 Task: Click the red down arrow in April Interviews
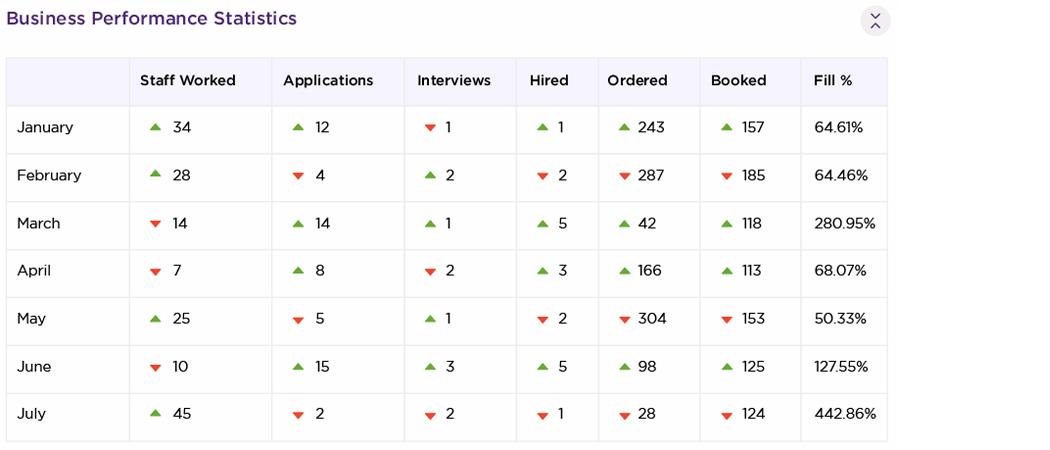[x=431, y=272]
